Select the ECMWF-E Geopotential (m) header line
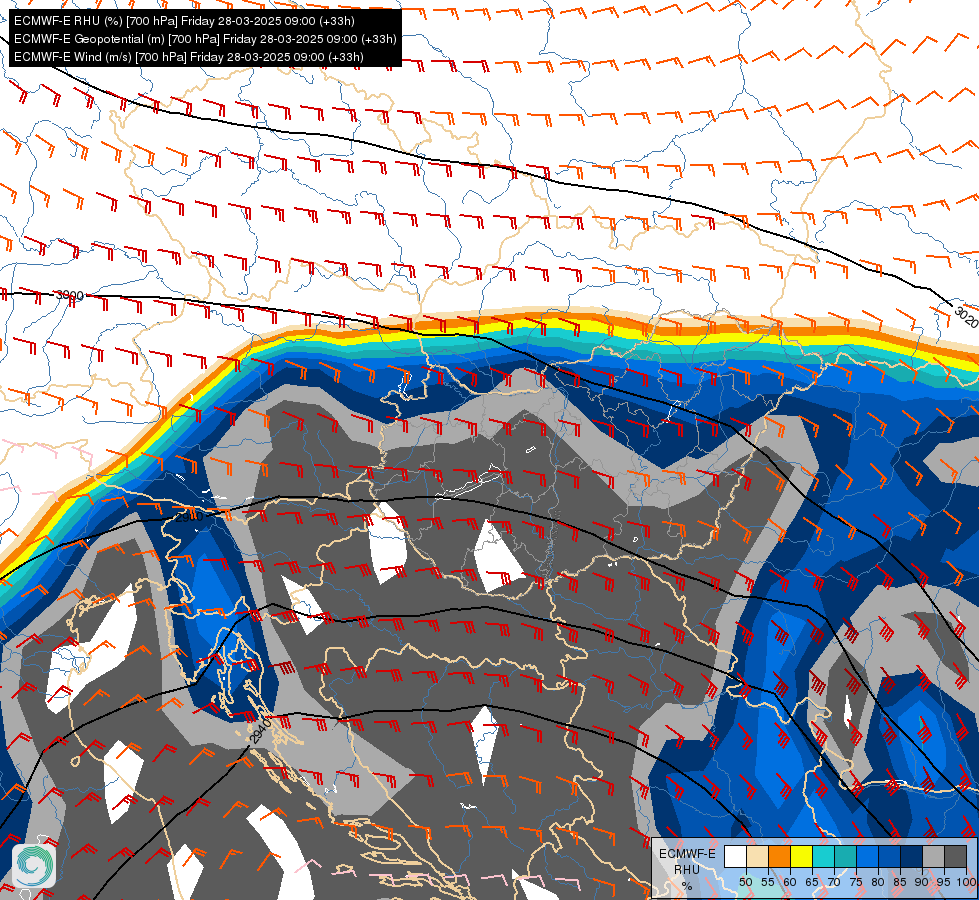This screenshot has width=979, height=900. tap(205, 39)
